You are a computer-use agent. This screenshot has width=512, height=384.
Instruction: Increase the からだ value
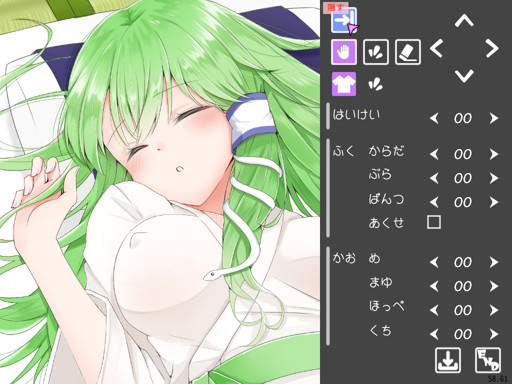click(x=494, y=154)
